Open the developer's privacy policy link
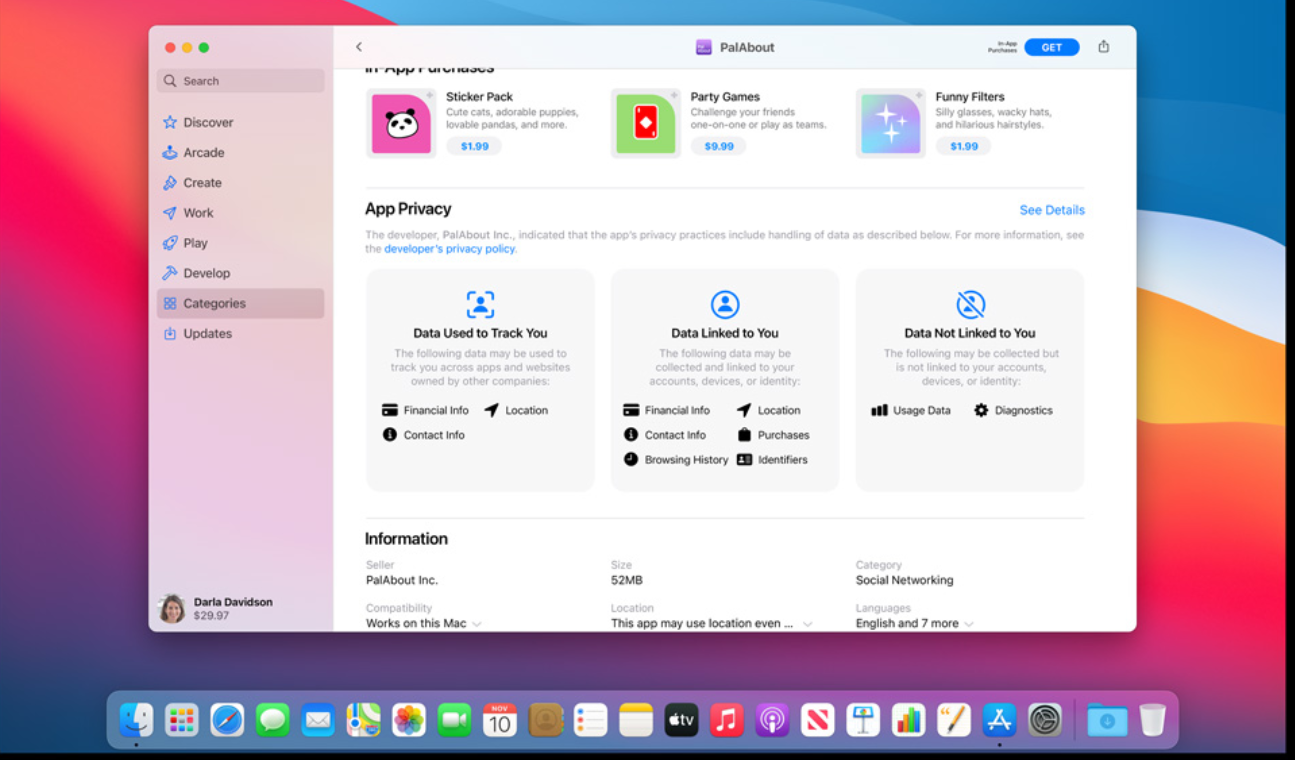 450,249
